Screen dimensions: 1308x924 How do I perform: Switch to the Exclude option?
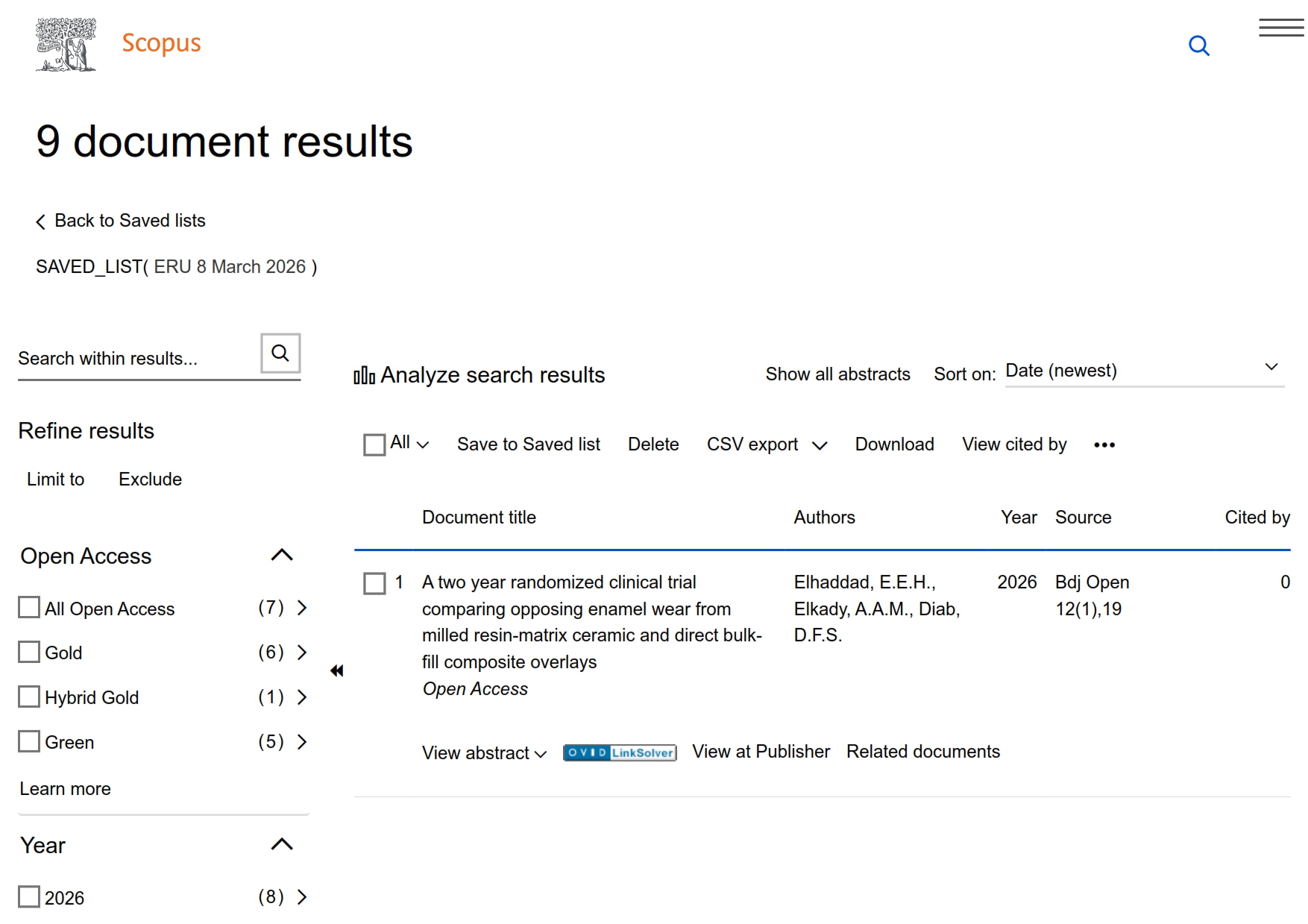150,480
